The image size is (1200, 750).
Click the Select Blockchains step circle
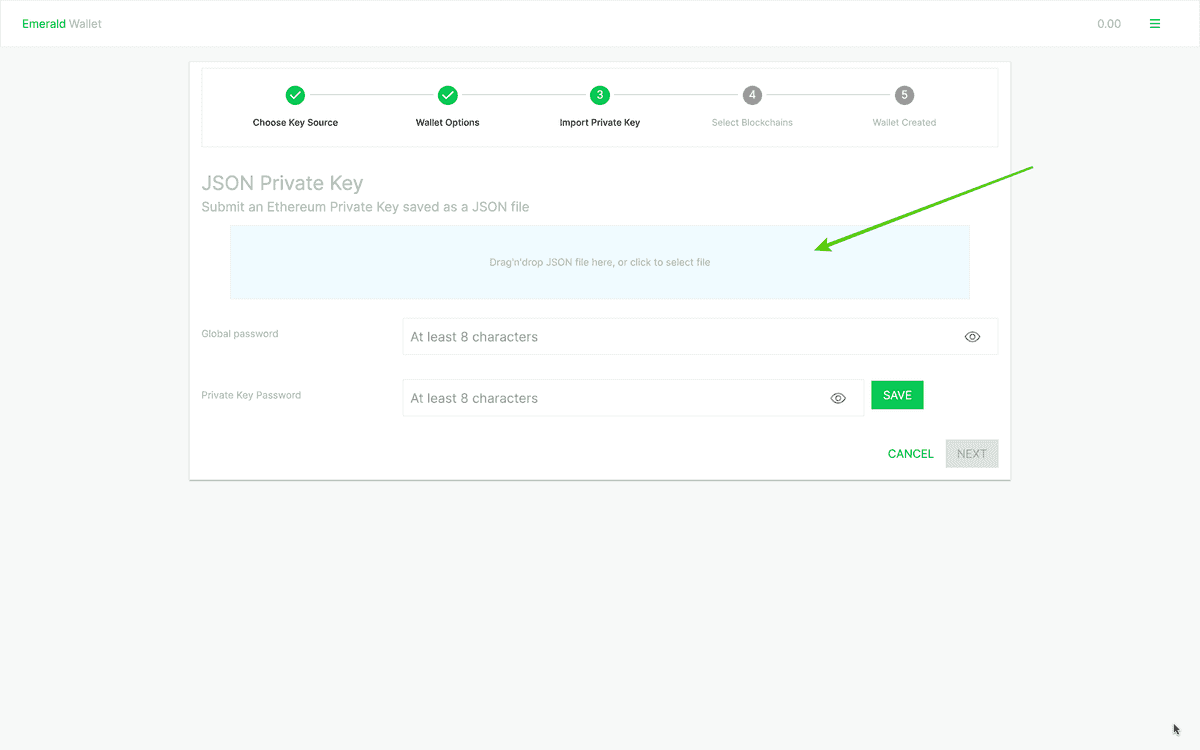pyautogui.click(x=752, y=95)
